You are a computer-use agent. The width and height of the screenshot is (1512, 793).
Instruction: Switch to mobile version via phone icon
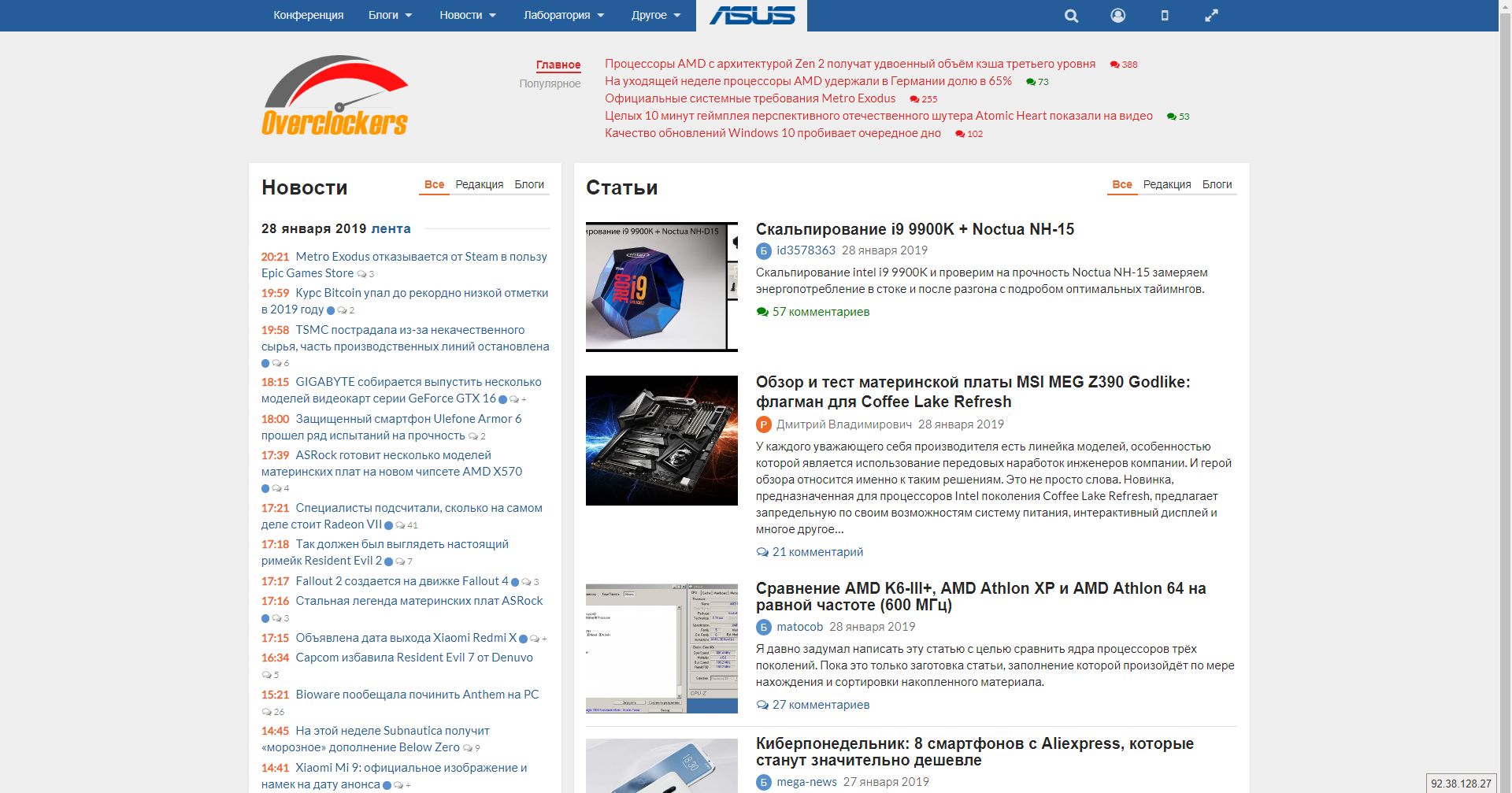coord(1165,16)
